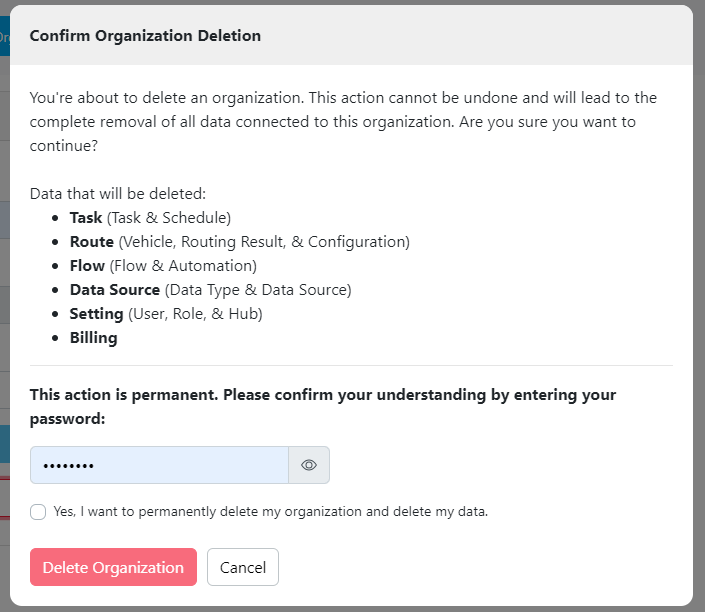The width and height of the screenshot is (705, 612).
Task: Click the "You're about to delete" warning paragraph
Action: 343,121
